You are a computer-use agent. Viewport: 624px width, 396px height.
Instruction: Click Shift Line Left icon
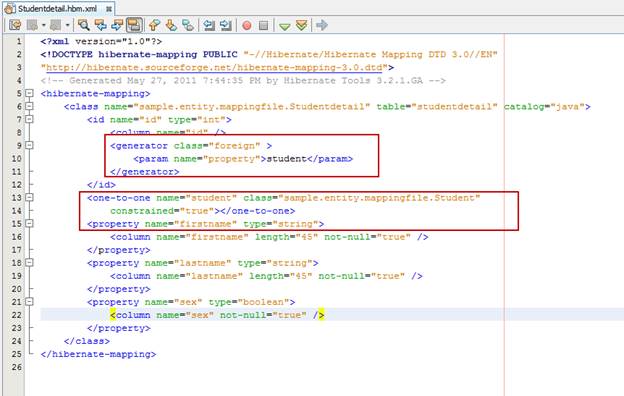tap(209, 25)
